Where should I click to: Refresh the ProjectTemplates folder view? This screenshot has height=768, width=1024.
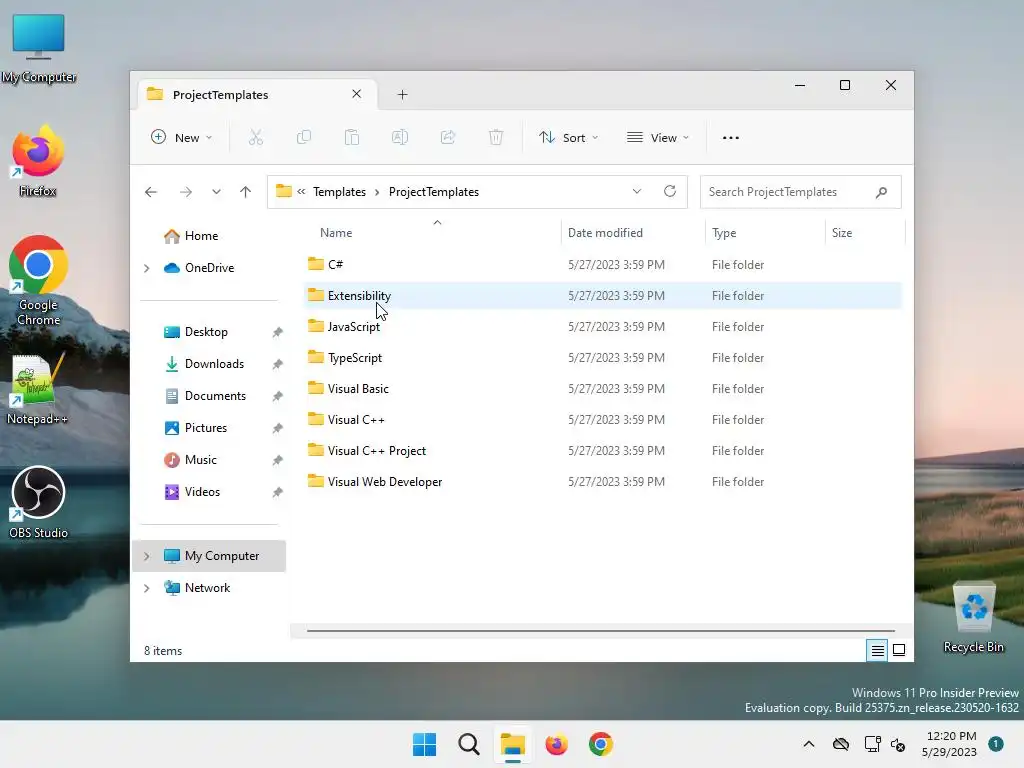pos(669,191)
